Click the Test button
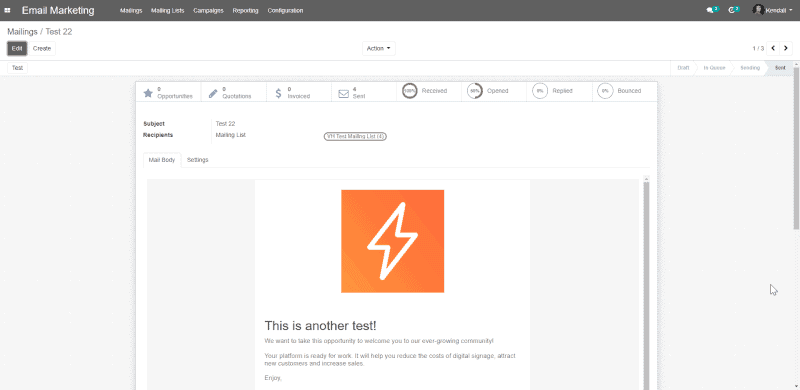This screenshot has width=800, height=390. pyautogui.click(x=17, y=68)
